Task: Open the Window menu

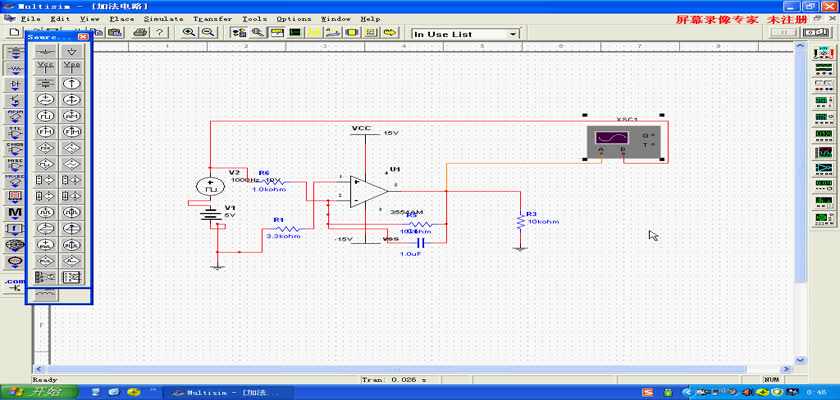Action: click(335, 19)
